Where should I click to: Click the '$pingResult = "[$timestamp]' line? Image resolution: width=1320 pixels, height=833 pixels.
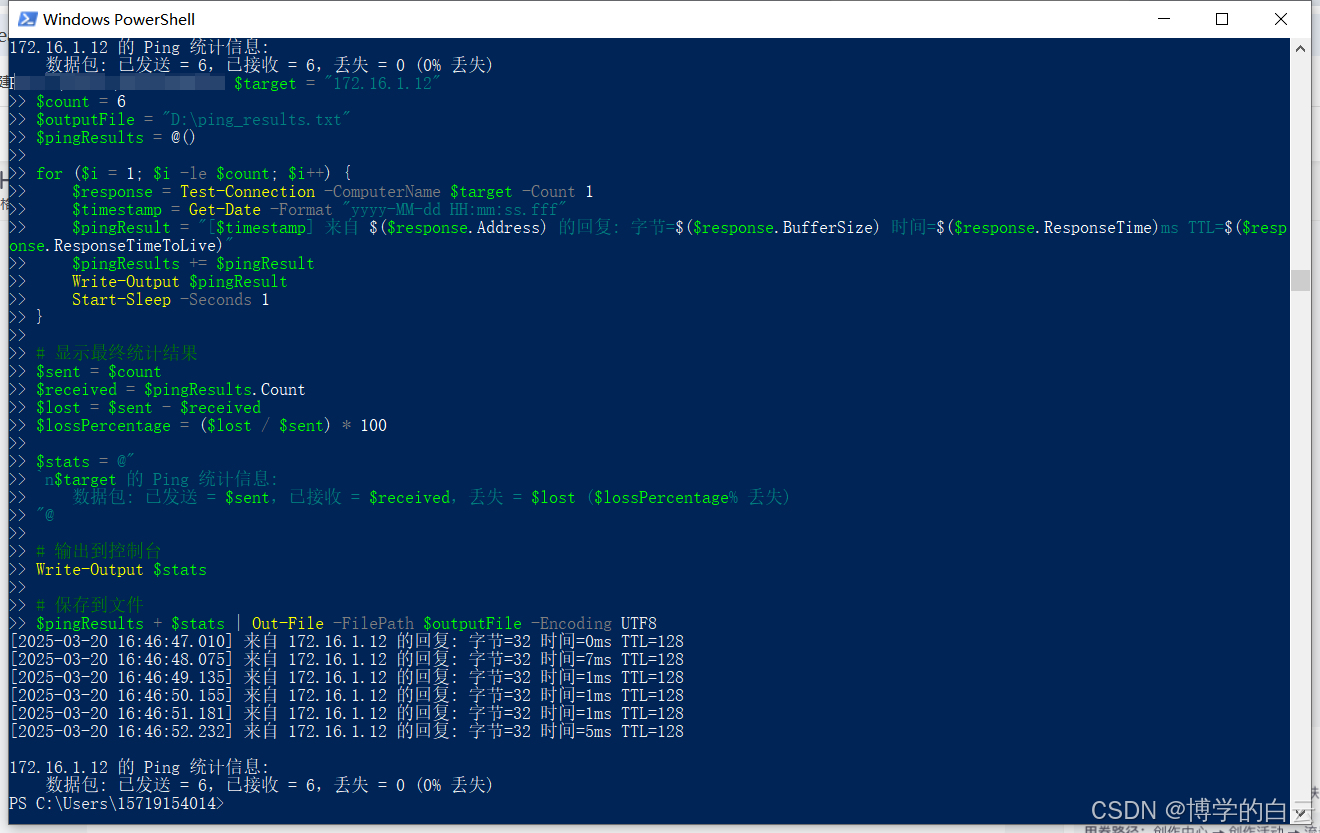(650, 237)
